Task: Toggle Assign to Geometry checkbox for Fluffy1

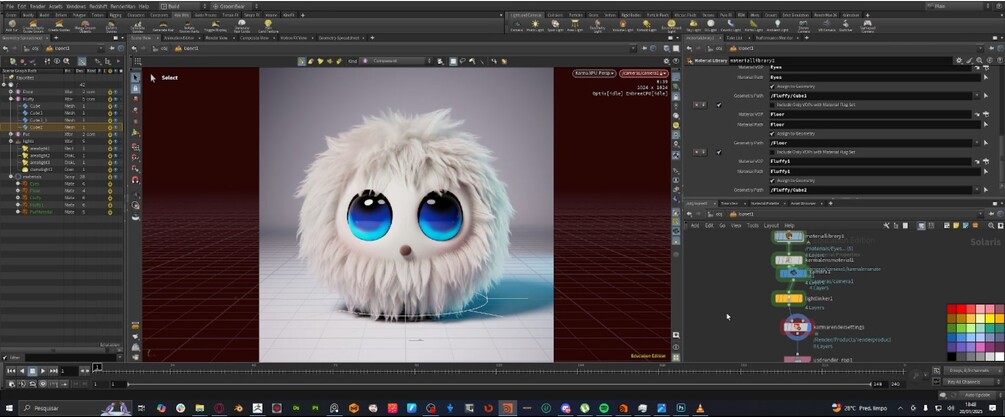Action: click(x=771, y=180)
